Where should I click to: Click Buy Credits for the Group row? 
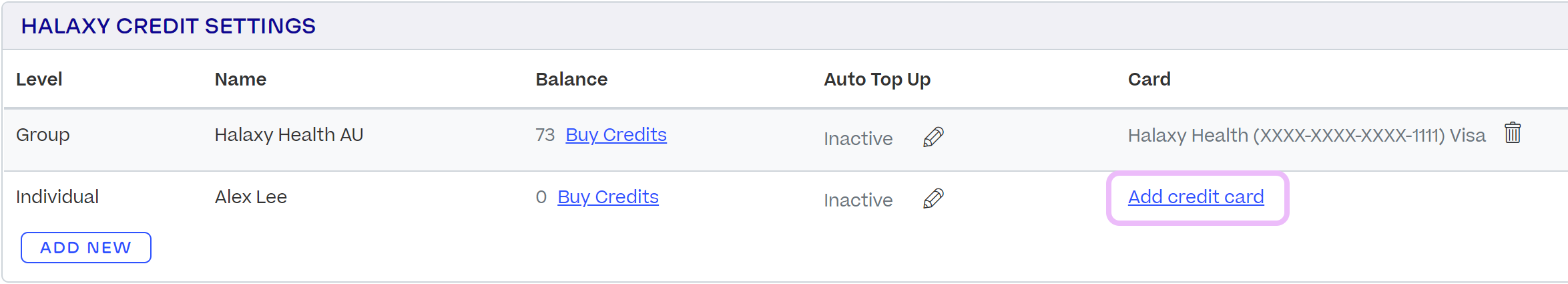coord(615,135)
